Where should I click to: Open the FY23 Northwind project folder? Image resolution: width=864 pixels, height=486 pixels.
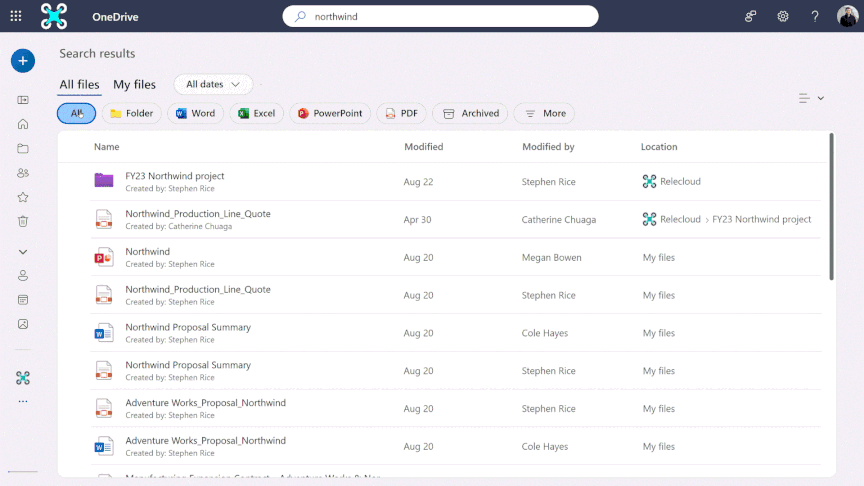pyautogui.click(x=175, y=176)
